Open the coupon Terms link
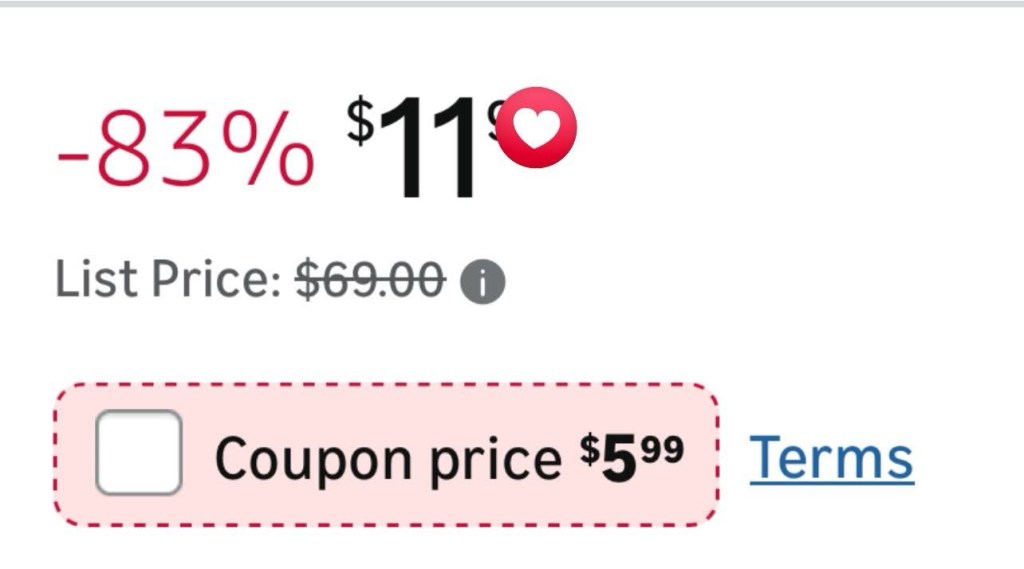The image size is (1024, 569). (831, 458)
